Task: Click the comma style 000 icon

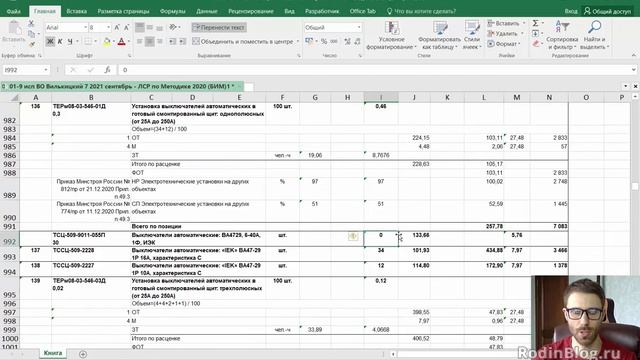Action: point(334,41)
